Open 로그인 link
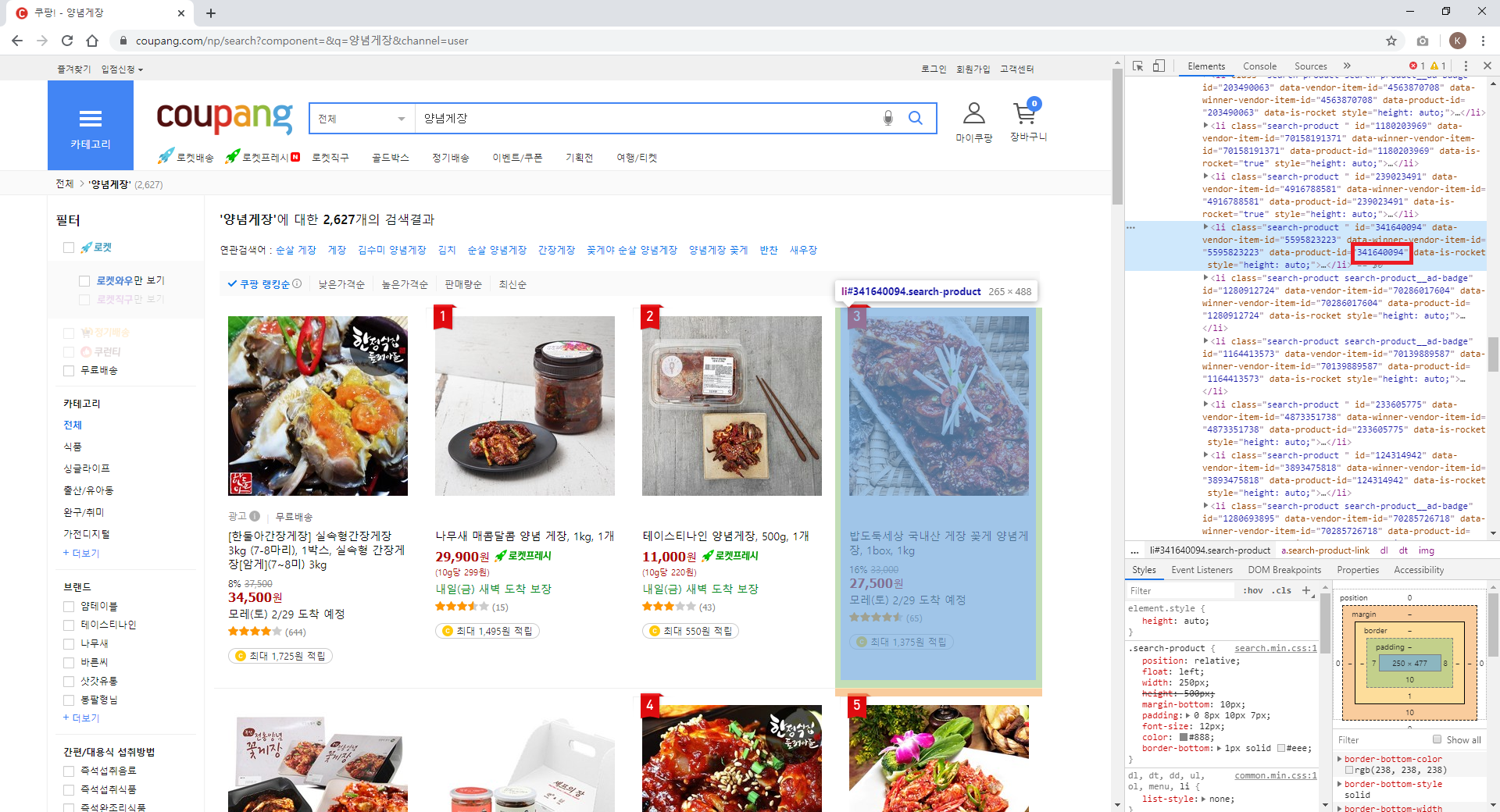 (934, 69)
